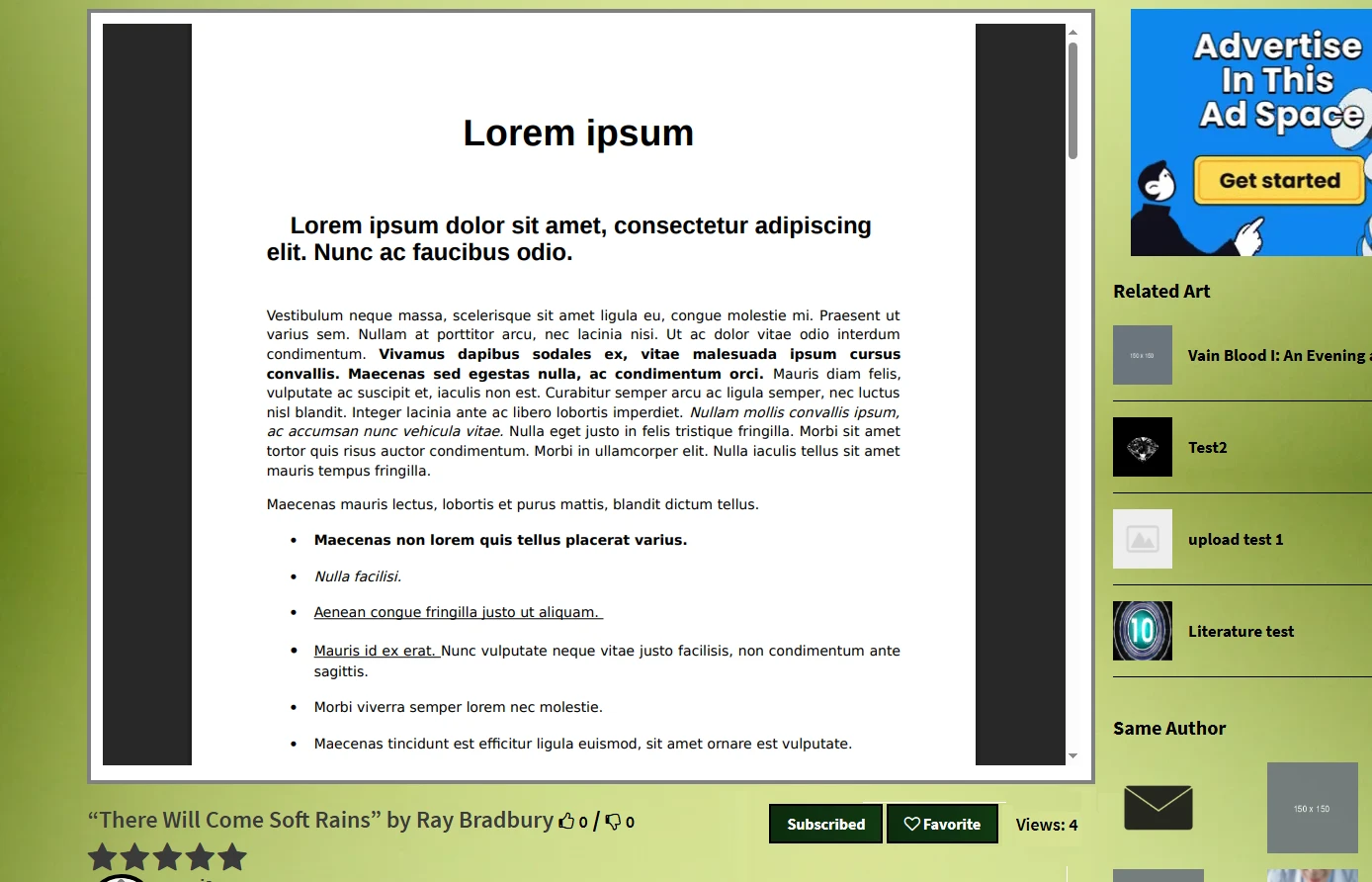The width and height of the screenshot is (1372, 882).
Task: Rate with the fifth star
Action: pyautogui.click(x=231, y=856)
